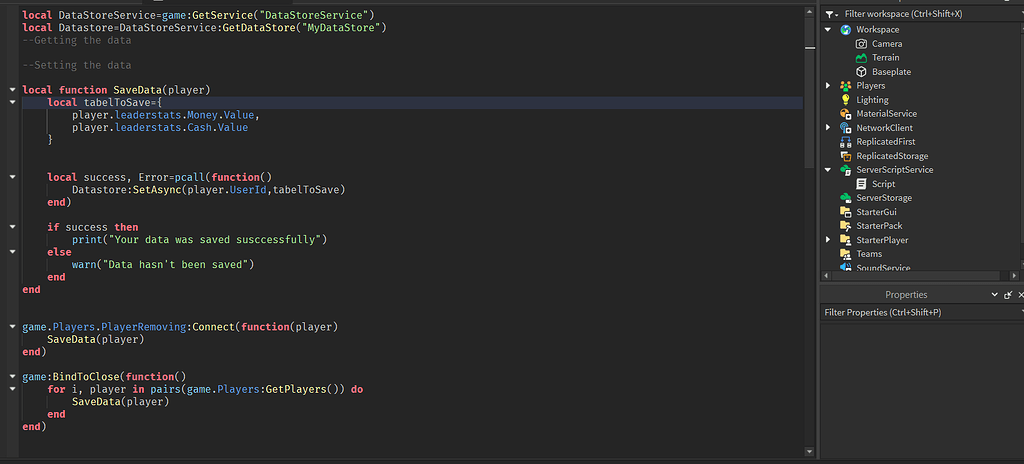
Task: Select StarterGui in the Explorer tree
Action: [876, 212]
